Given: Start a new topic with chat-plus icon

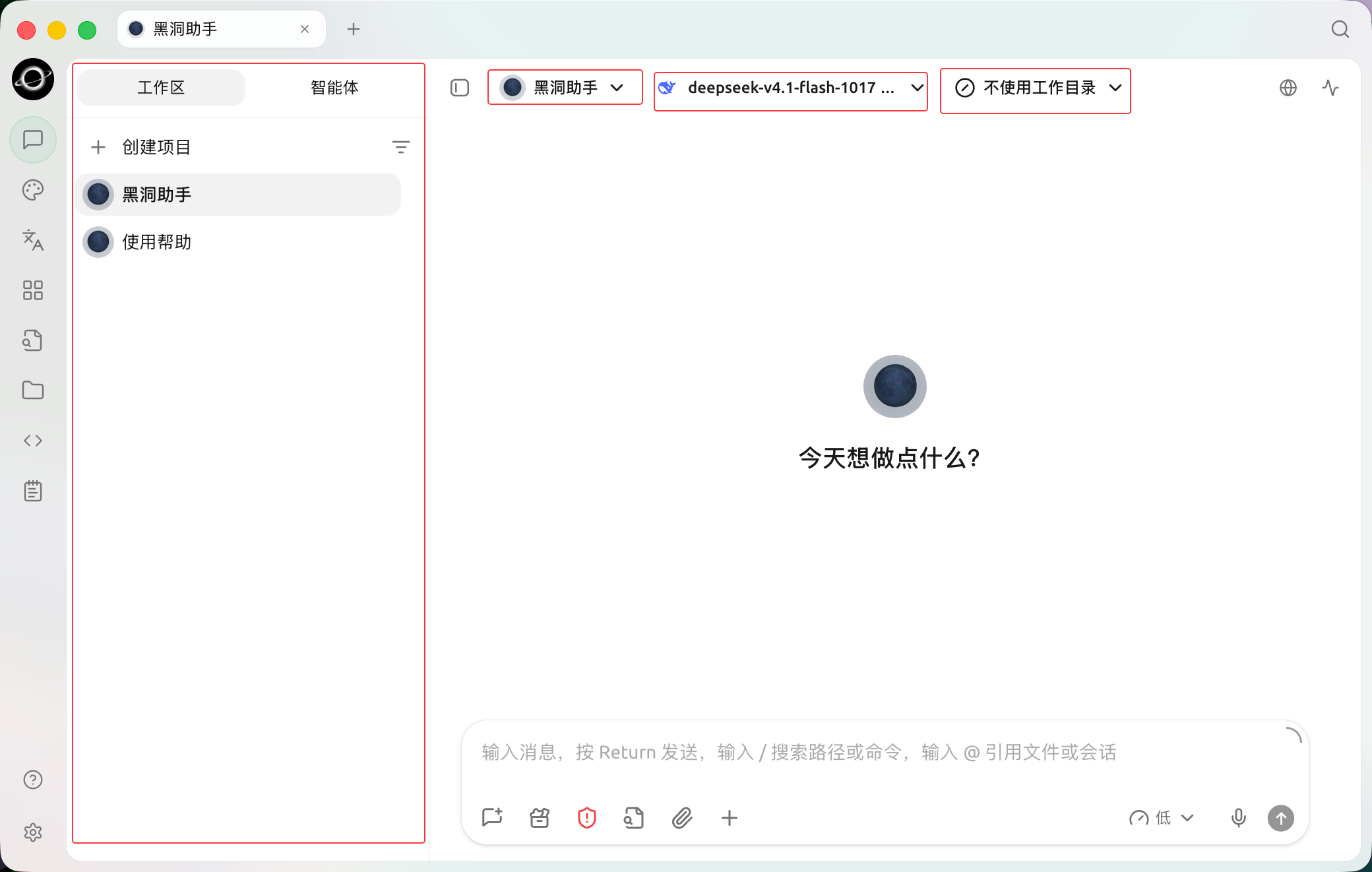Looking at the screenshot, I should [492, 818].
